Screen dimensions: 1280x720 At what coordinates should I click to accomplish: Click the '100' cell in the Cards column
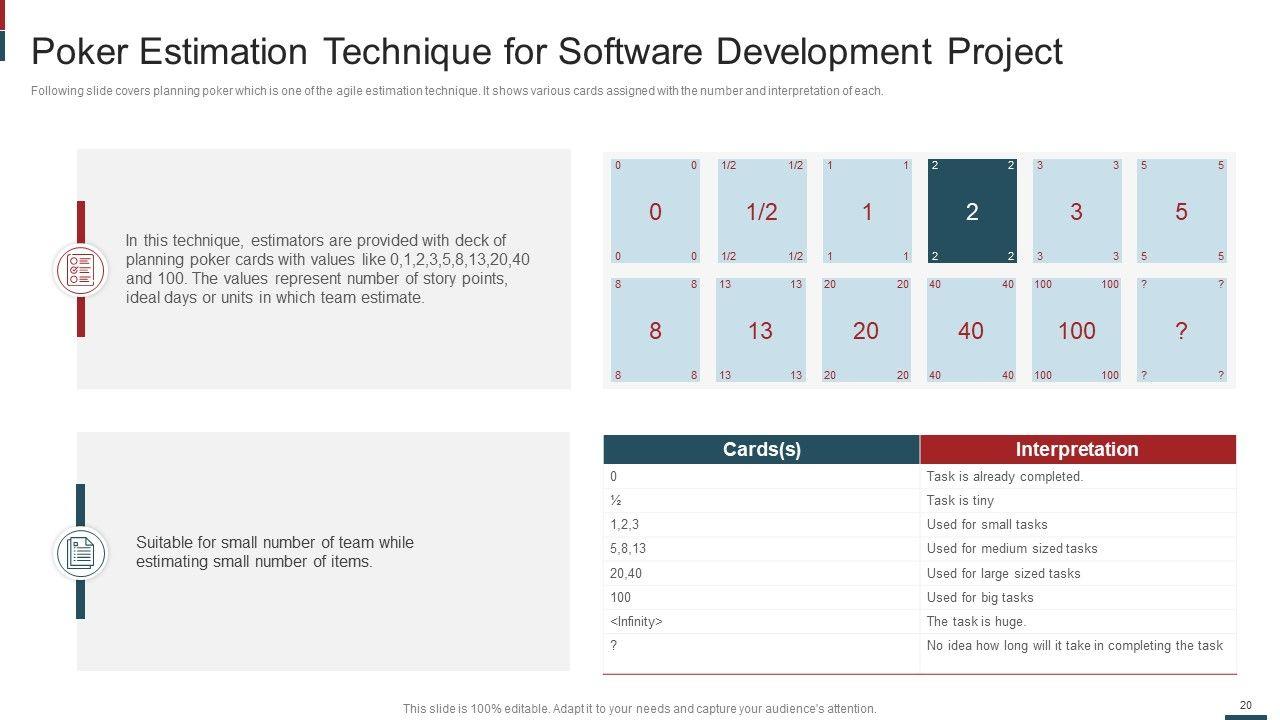[761, 598]
